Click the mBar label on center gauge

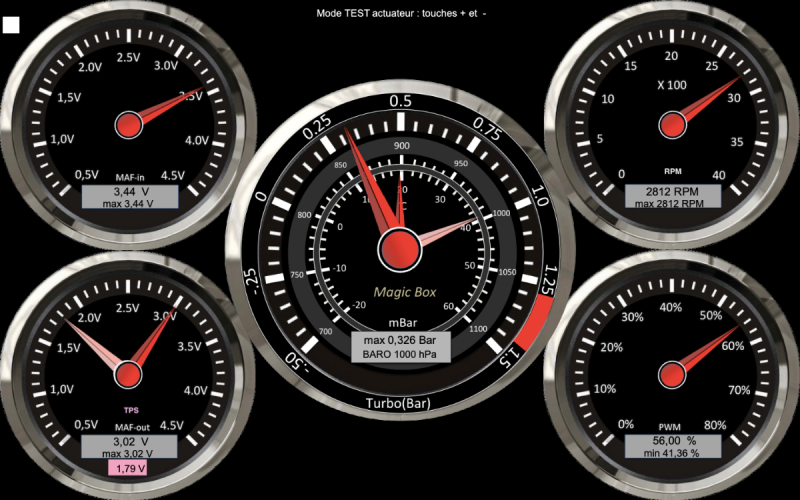pos(400,323)
